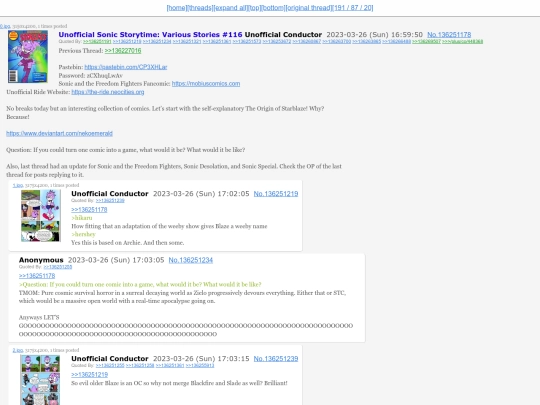The width and height of the screenshot is (540, 405).
Task: Go to the threads link
Action: click(x=200, y=8)
